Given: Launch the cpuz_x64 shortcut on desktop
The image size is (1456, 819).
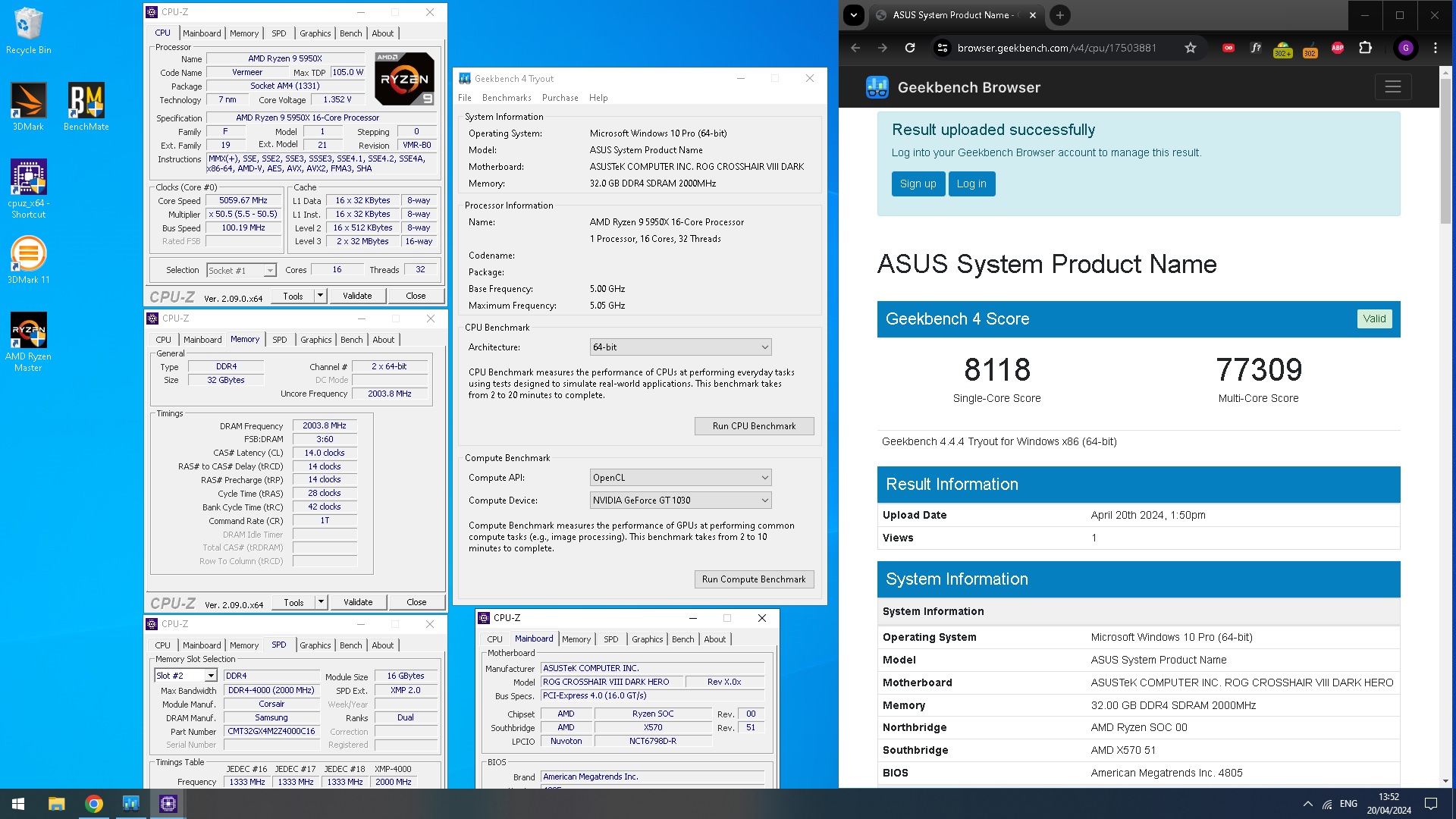Looking at the screenshot, I should (28, 188).
